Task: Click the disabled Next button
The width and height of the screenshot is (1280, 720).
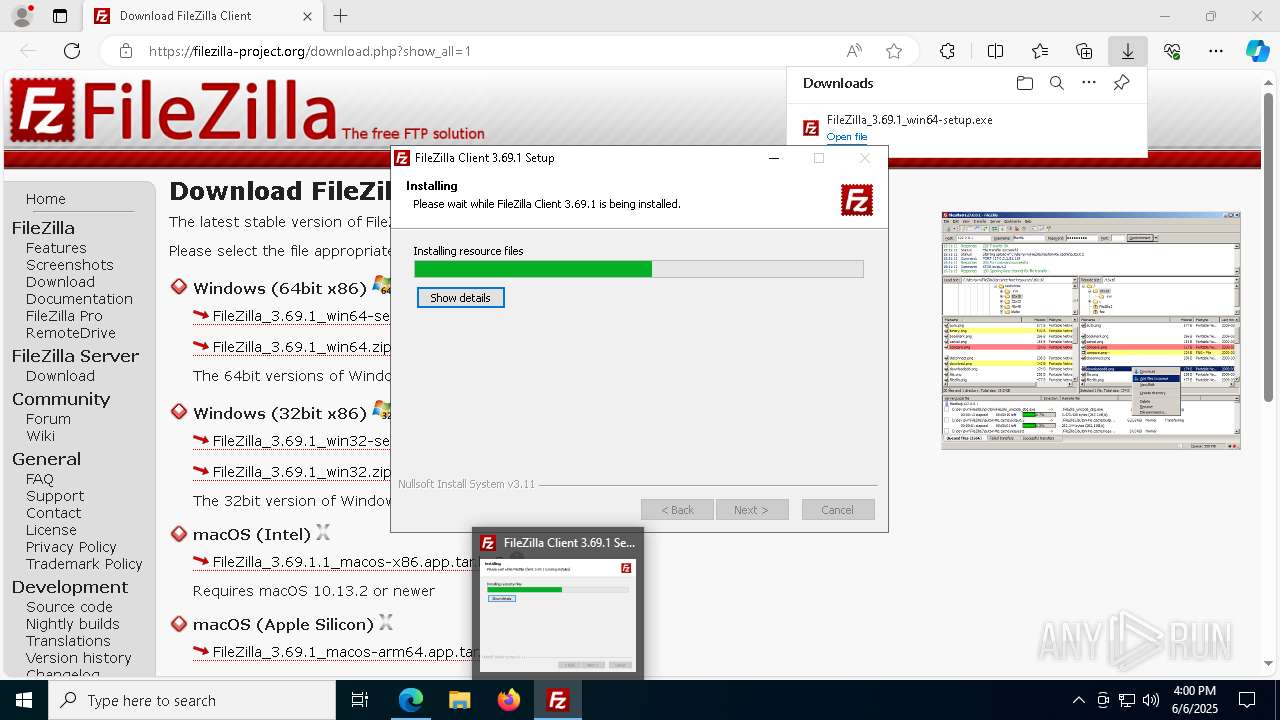Action: tap(752, 510)
